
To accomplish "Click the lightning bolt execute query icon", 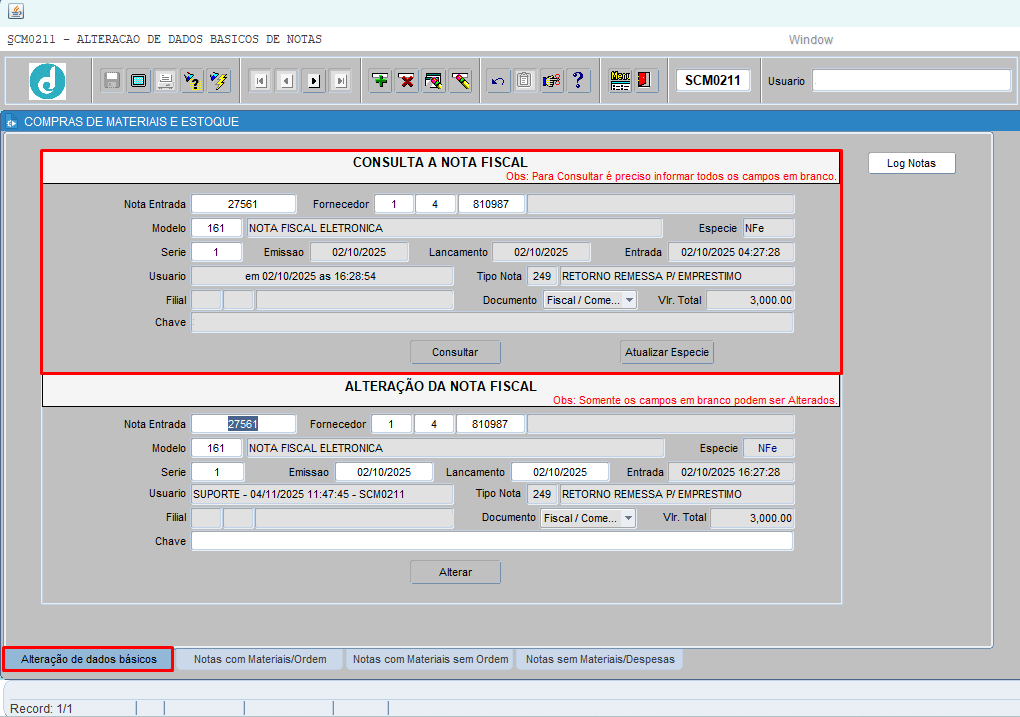I will point(219,81).
